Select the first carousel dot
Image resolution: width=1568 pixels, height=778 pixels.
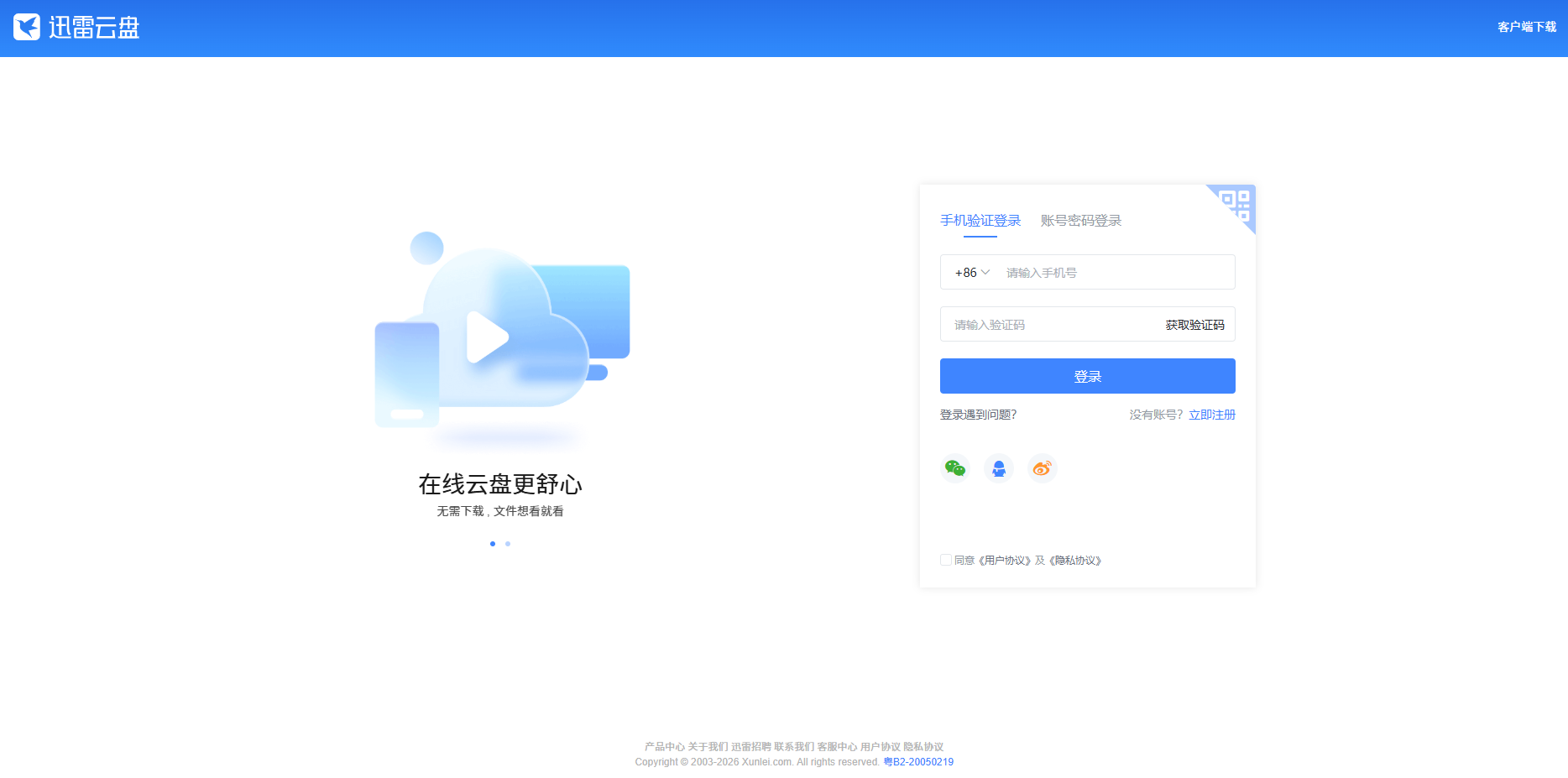click(493, 544)
